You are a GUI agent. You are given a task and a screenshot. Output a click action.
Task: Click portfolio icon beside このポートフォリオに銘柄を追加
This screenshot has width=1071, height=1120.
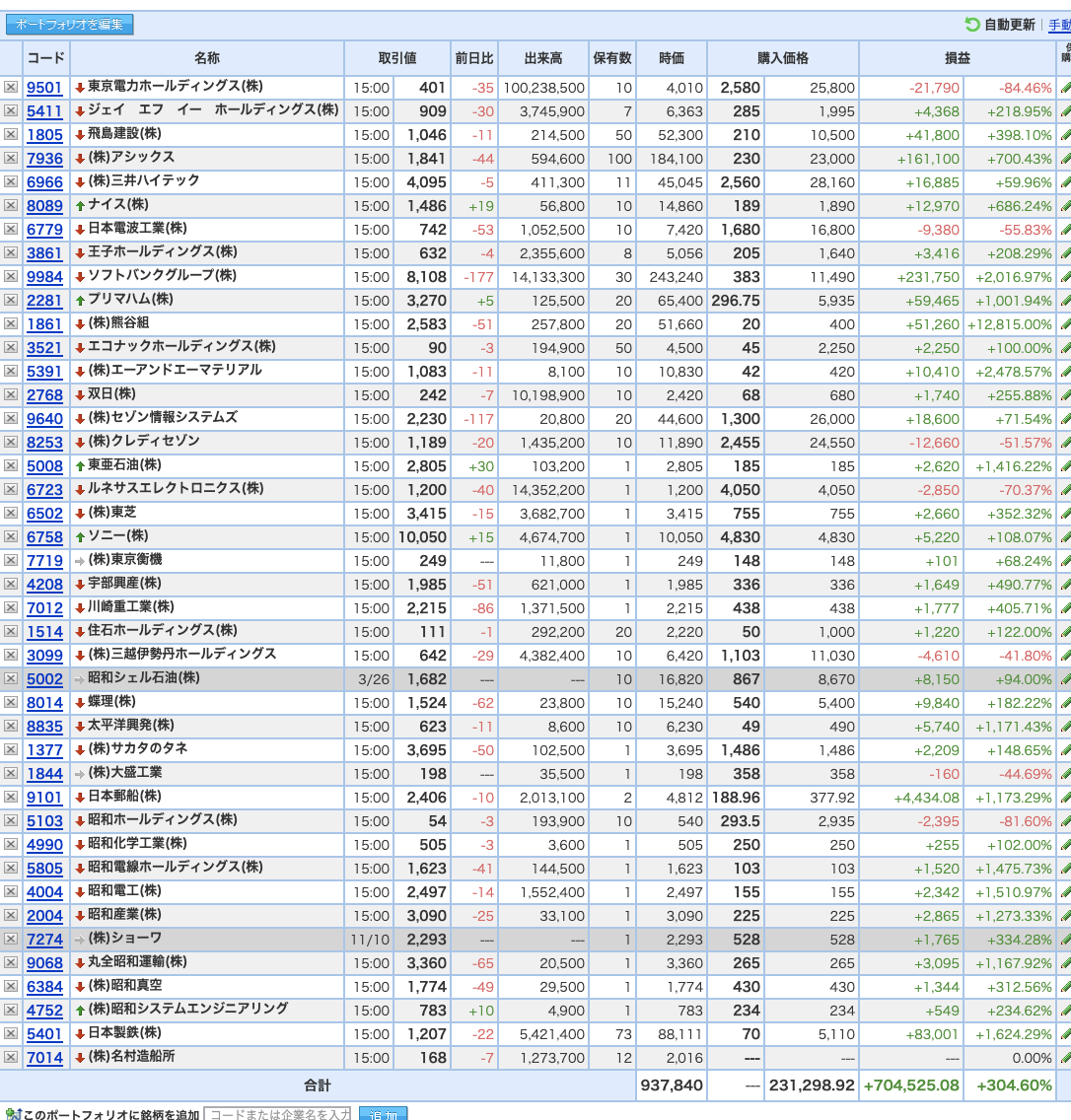click(13, 1114)
